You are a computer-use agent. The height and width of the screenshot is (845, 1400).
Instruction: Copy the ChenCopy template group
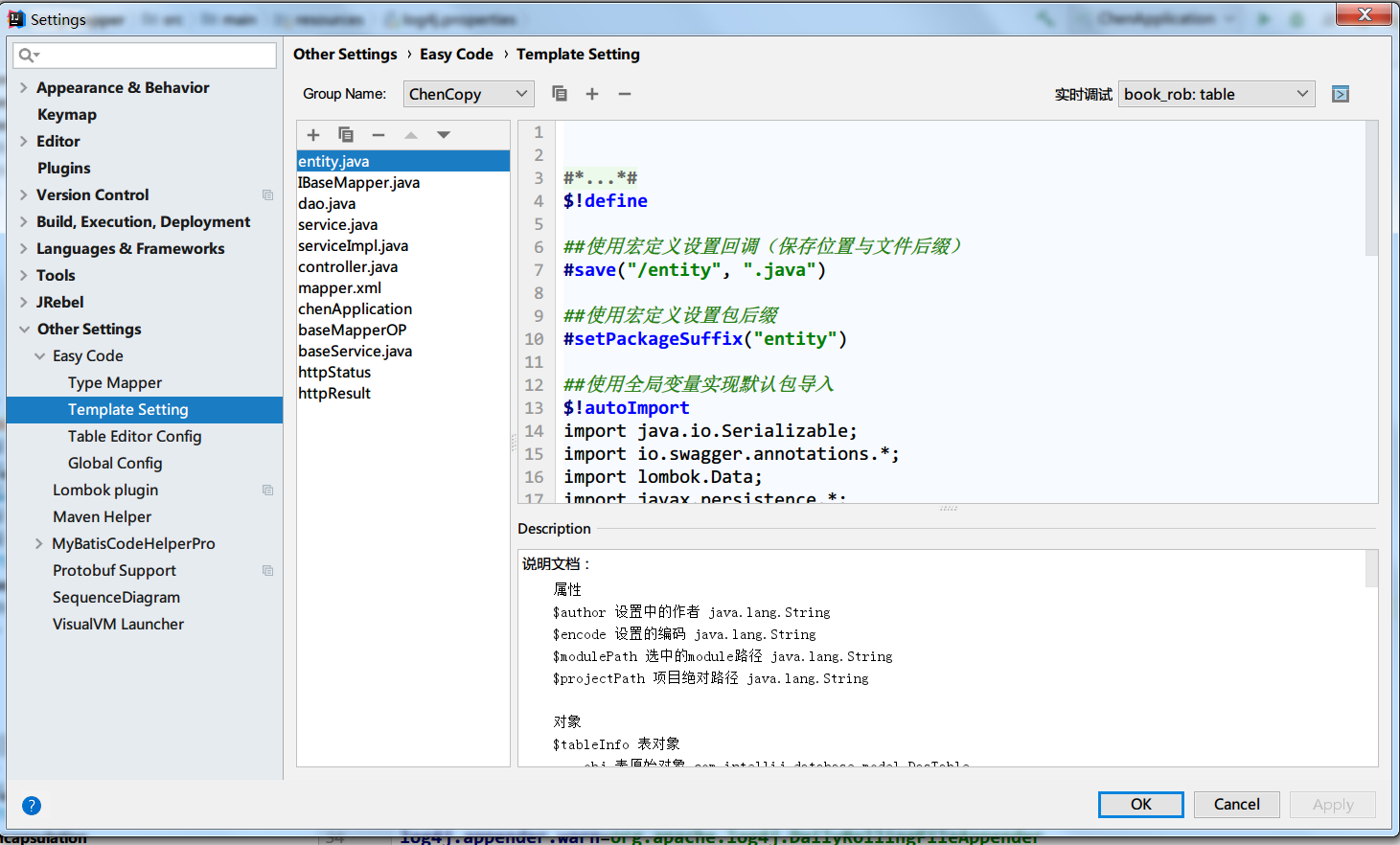[x=560, y=93]
